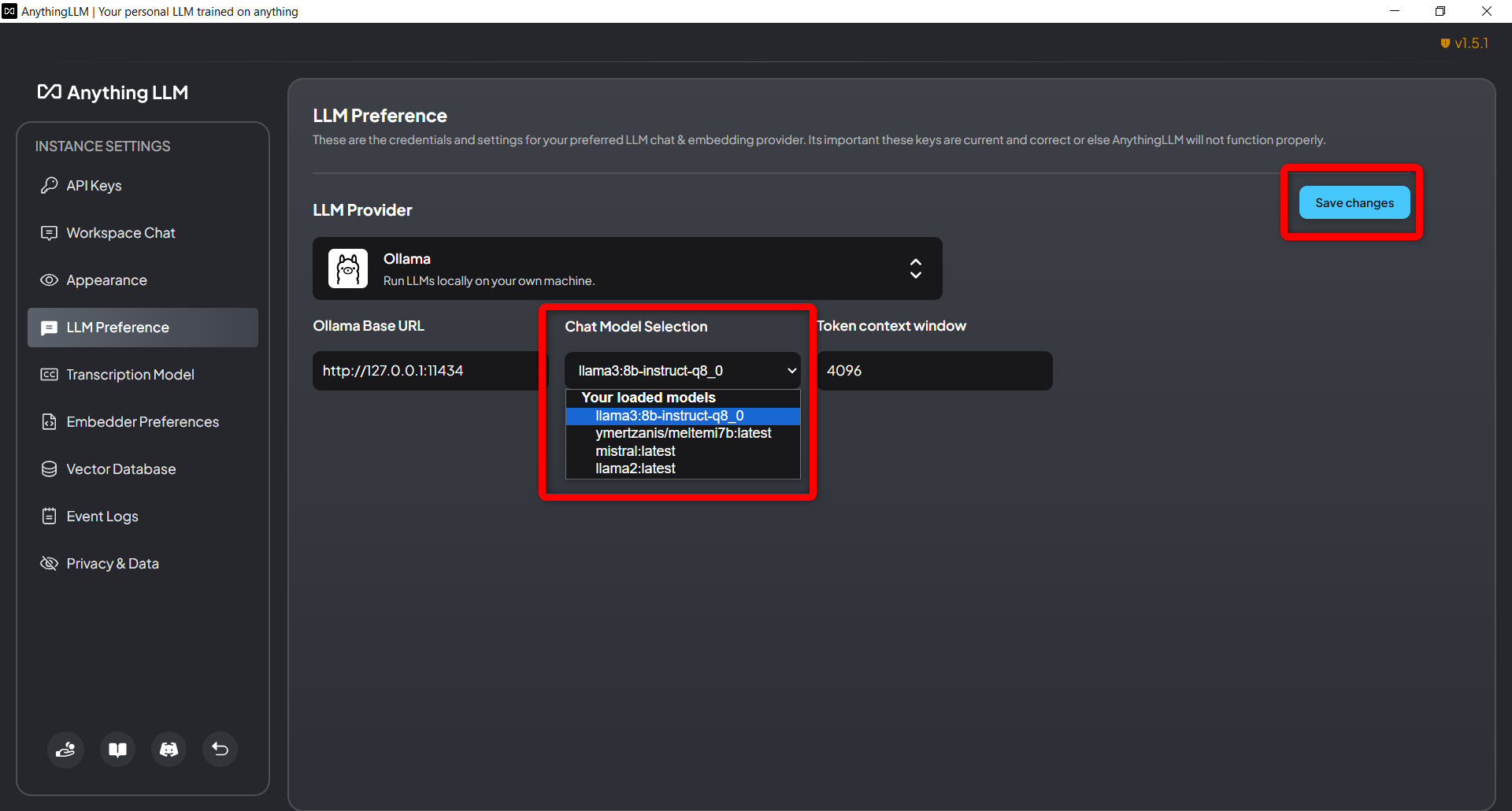Screen dimensions: 1512x811
Task: Open the documentation book icon
Action: pyautogui.click(x=117, y=749)
